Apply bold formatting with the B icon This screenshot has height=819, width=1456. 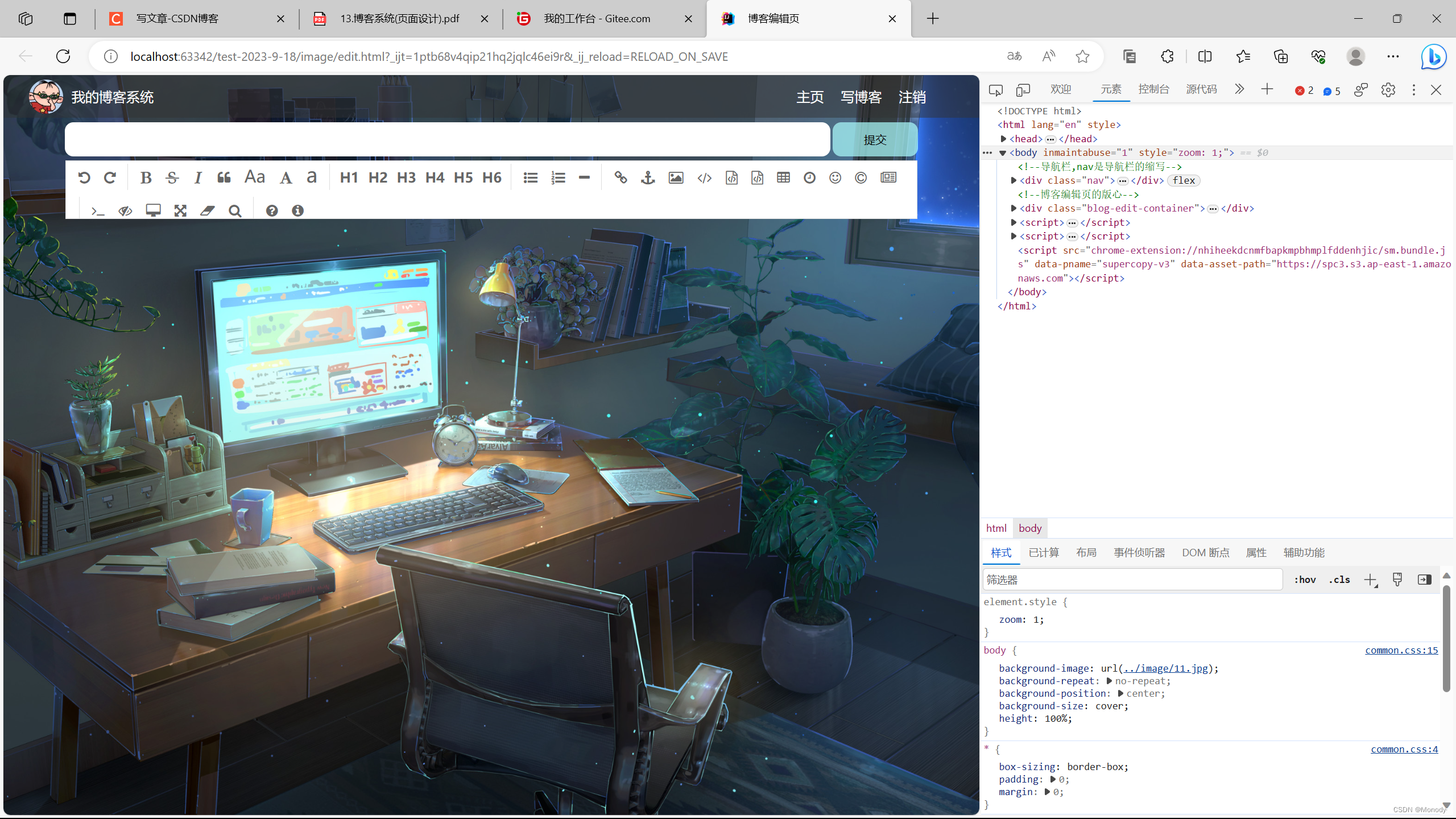tap(146, 177)
